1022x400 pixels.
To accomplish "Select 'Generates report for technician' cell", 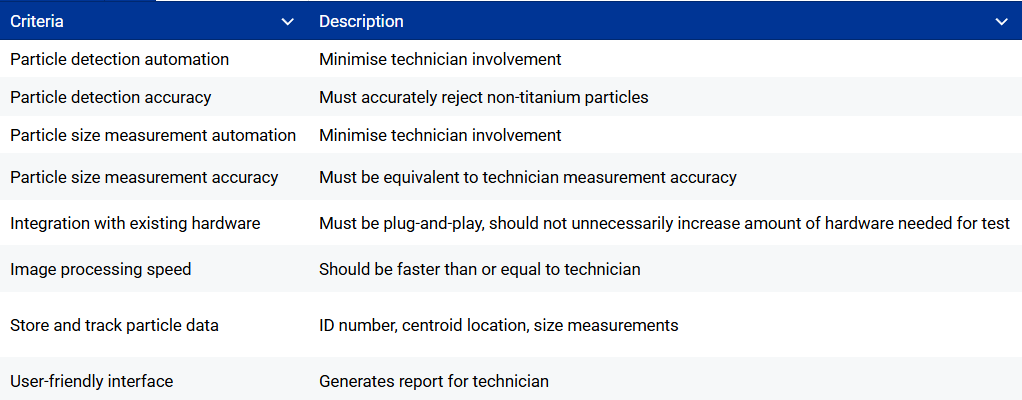I will [x=434, y=381].
